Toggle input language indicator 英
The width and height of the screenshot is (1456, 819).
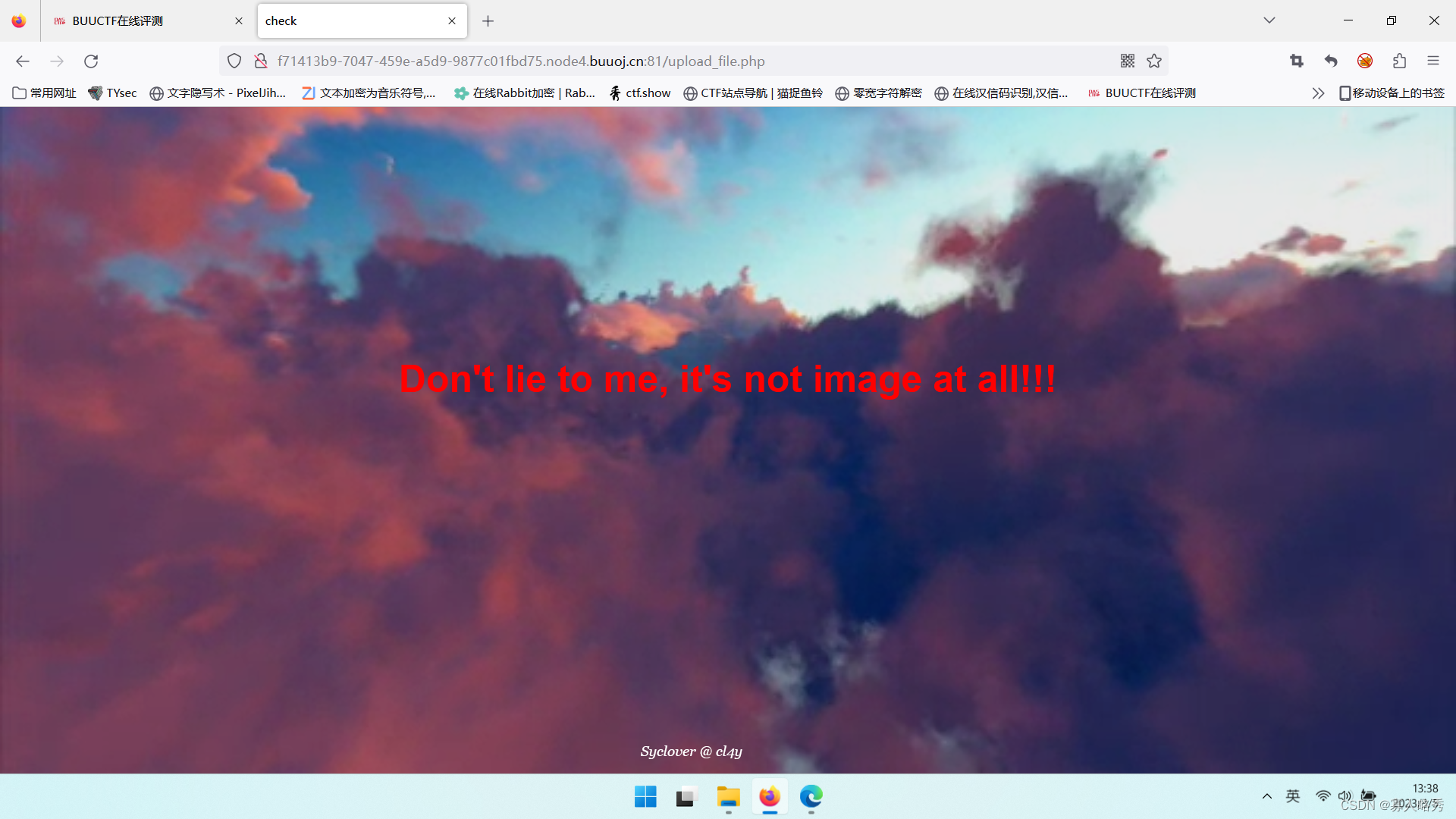(x=1293, y=795)
